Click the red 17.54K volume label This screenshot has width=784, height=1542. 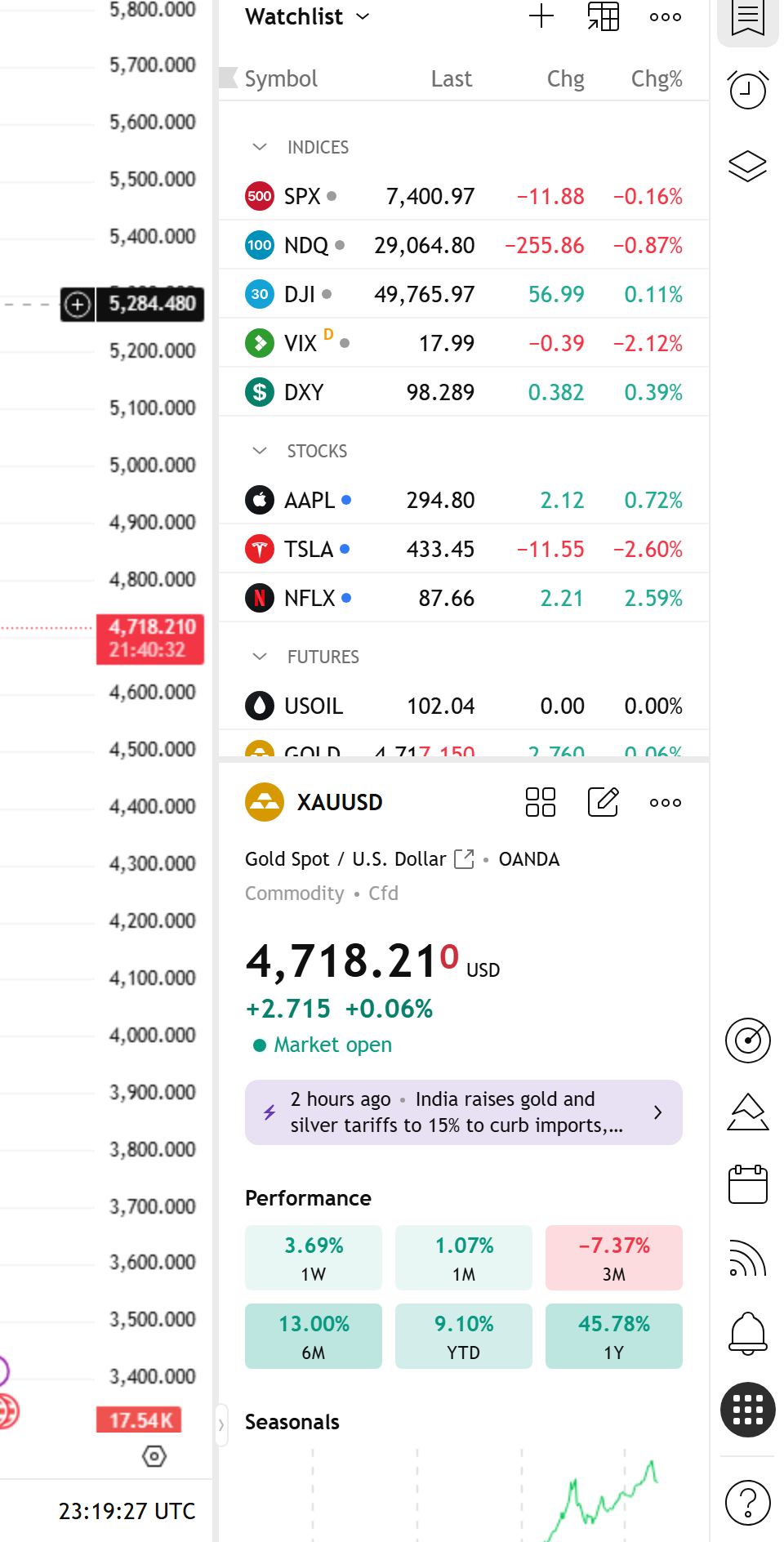pyautogui.click(x=139, y=1419)
